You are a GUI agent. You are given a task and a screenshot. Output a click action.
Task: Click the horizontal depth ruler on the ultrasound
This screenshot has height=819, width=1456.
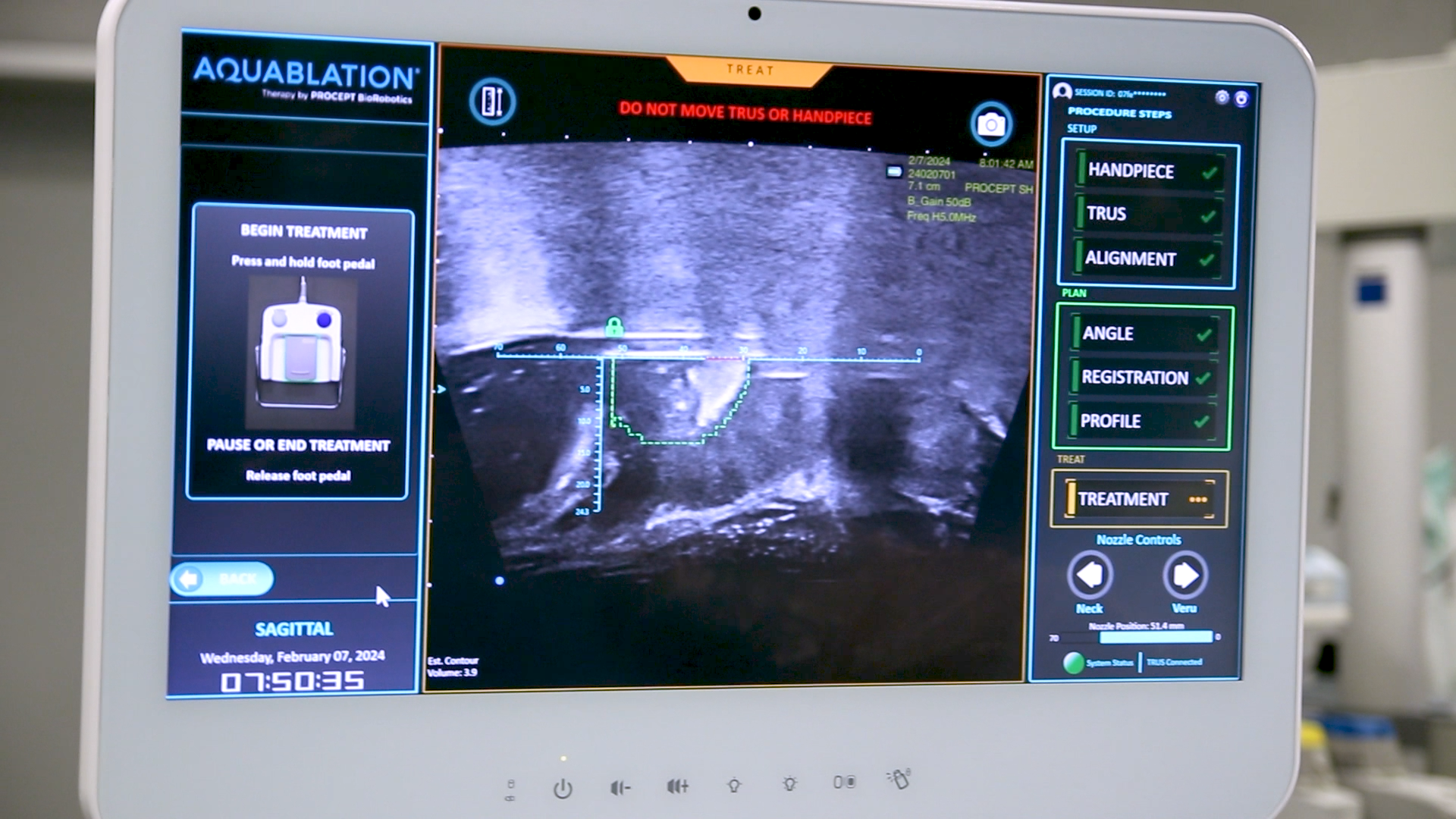pyautogui.click(x=708, y=354)
